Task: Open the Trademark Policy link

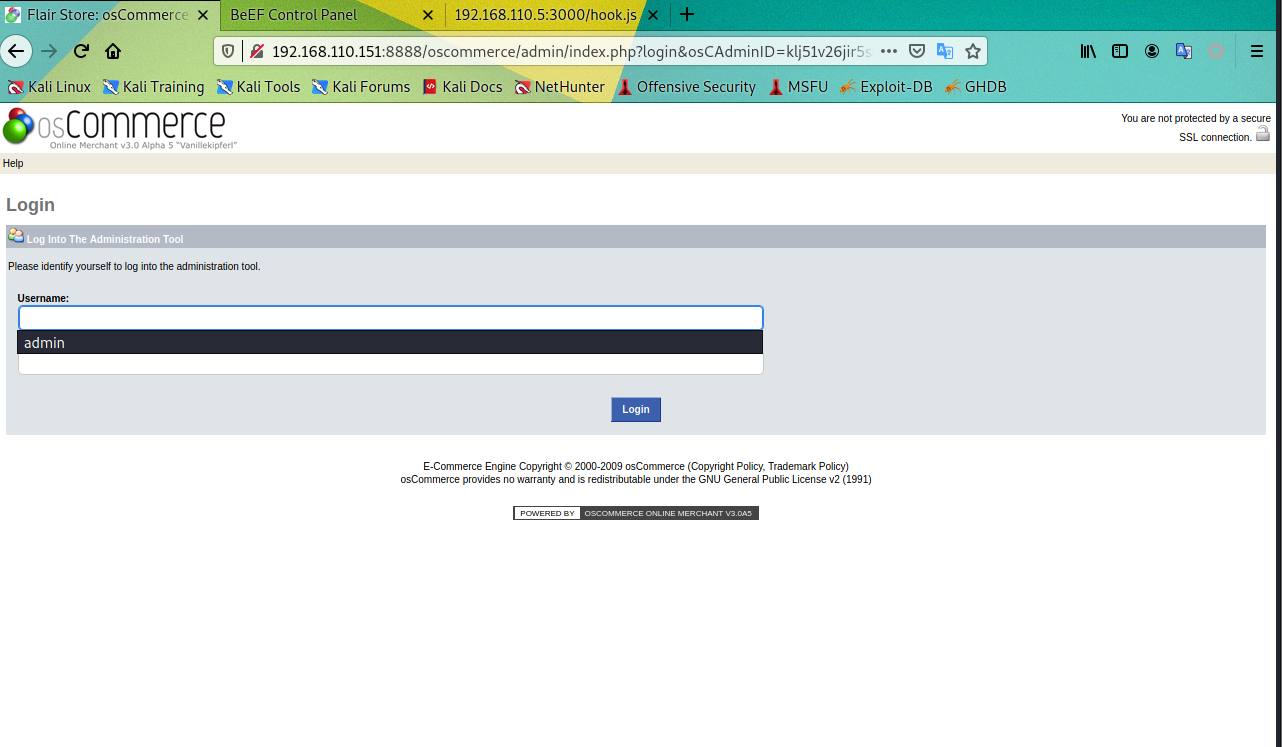Action: (807, 466)
